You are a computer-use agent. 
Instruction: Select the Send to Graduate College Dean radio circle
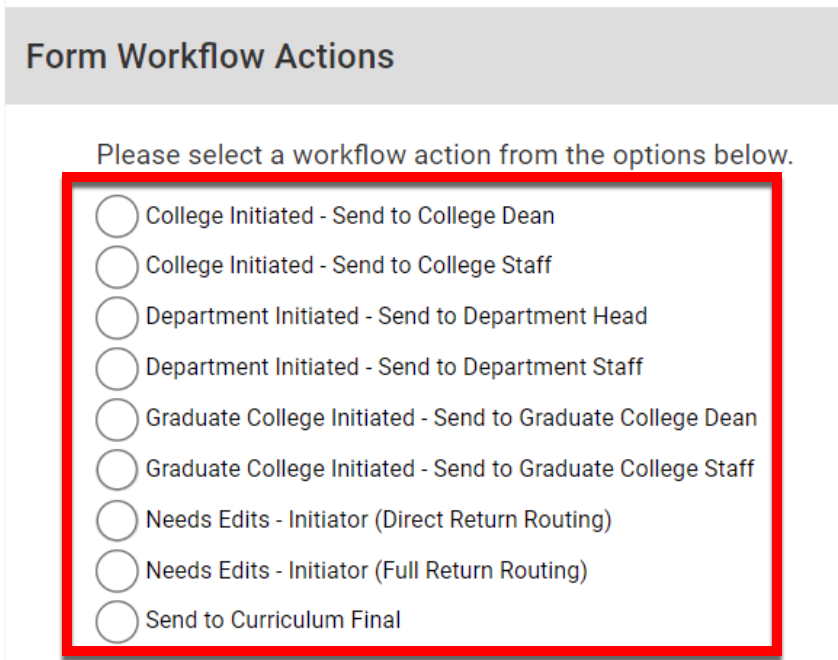pos(116,419)
